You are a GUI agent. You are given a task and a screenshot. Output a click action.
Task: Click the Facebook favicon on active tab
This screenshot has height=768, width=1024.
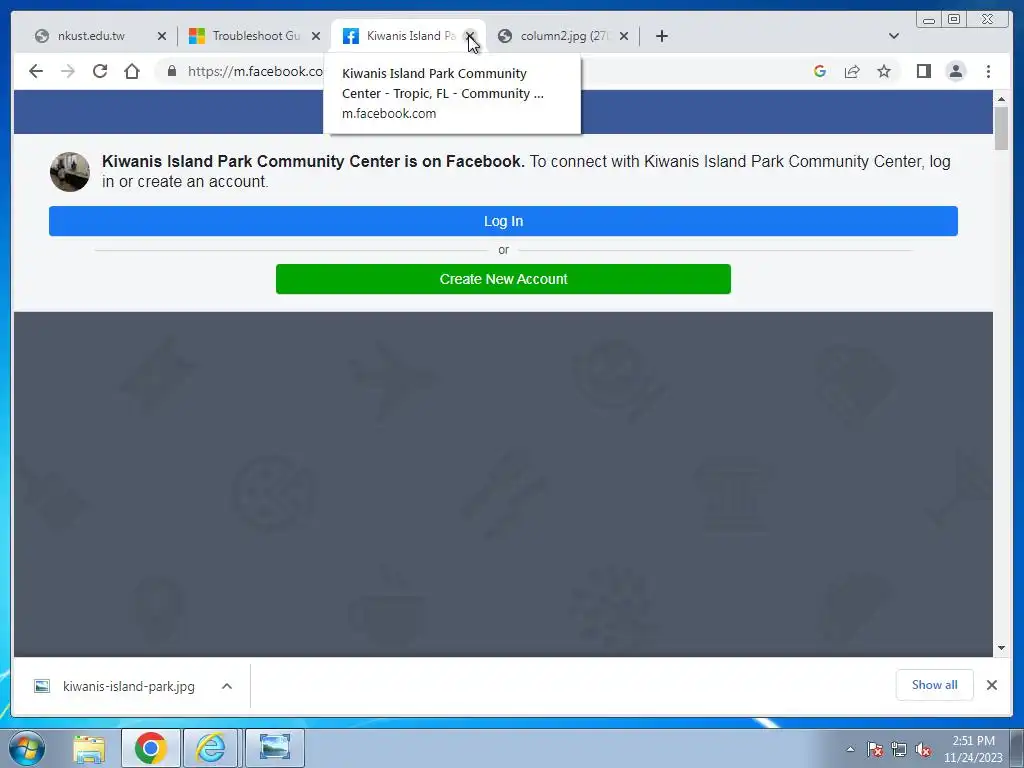351,36
